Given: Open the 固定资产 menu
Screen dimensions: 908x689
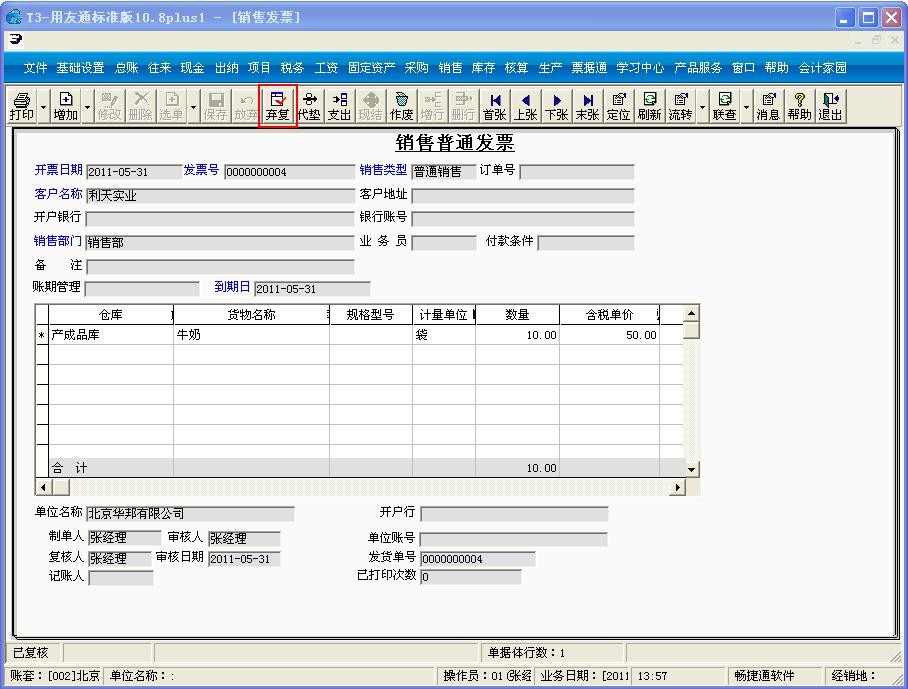Looking at the screenshot, I should point(371,68).
